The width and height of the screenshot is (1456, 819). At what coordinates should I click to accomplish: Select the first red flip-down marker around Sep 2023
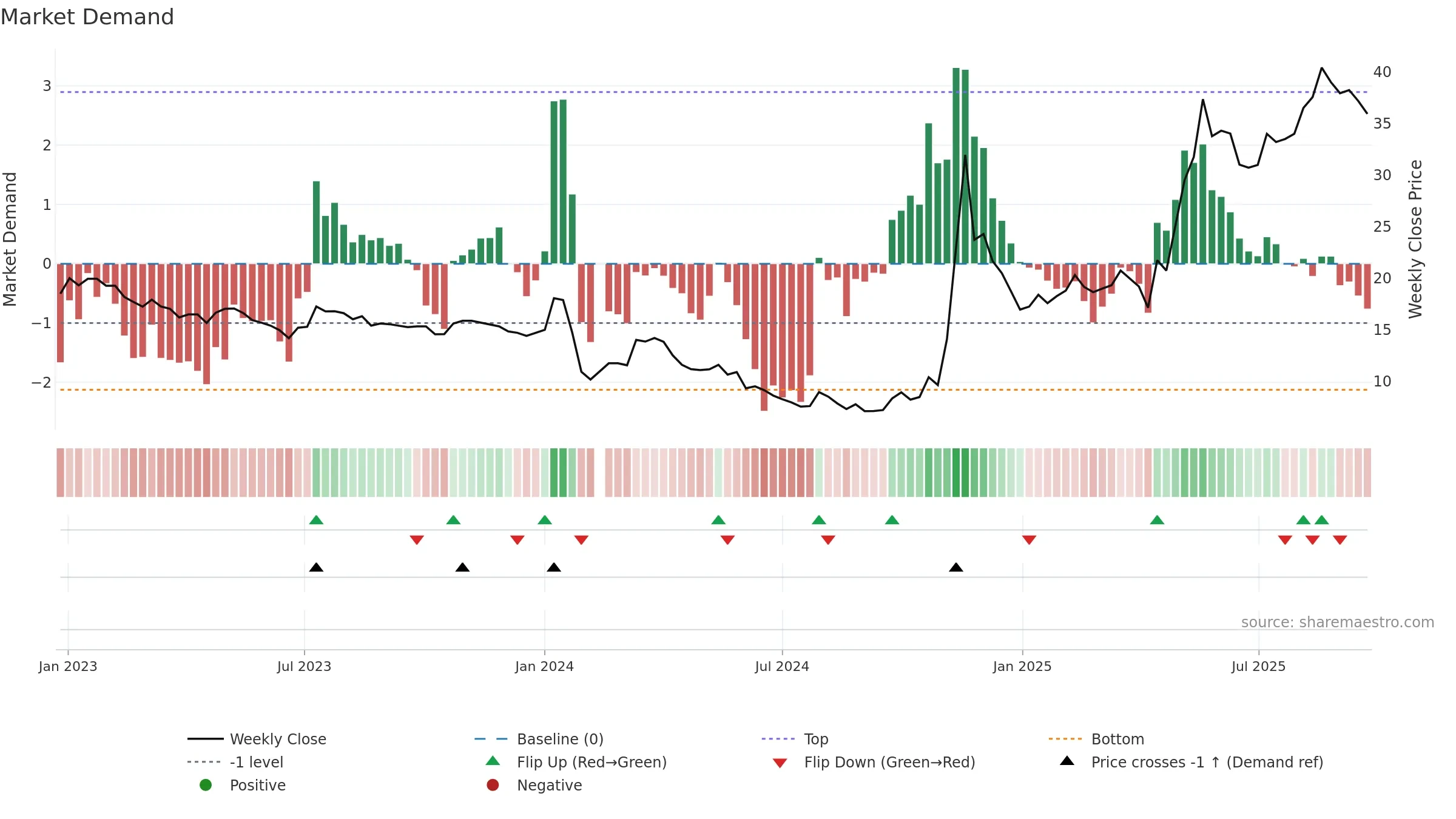[x=417, y=540]
